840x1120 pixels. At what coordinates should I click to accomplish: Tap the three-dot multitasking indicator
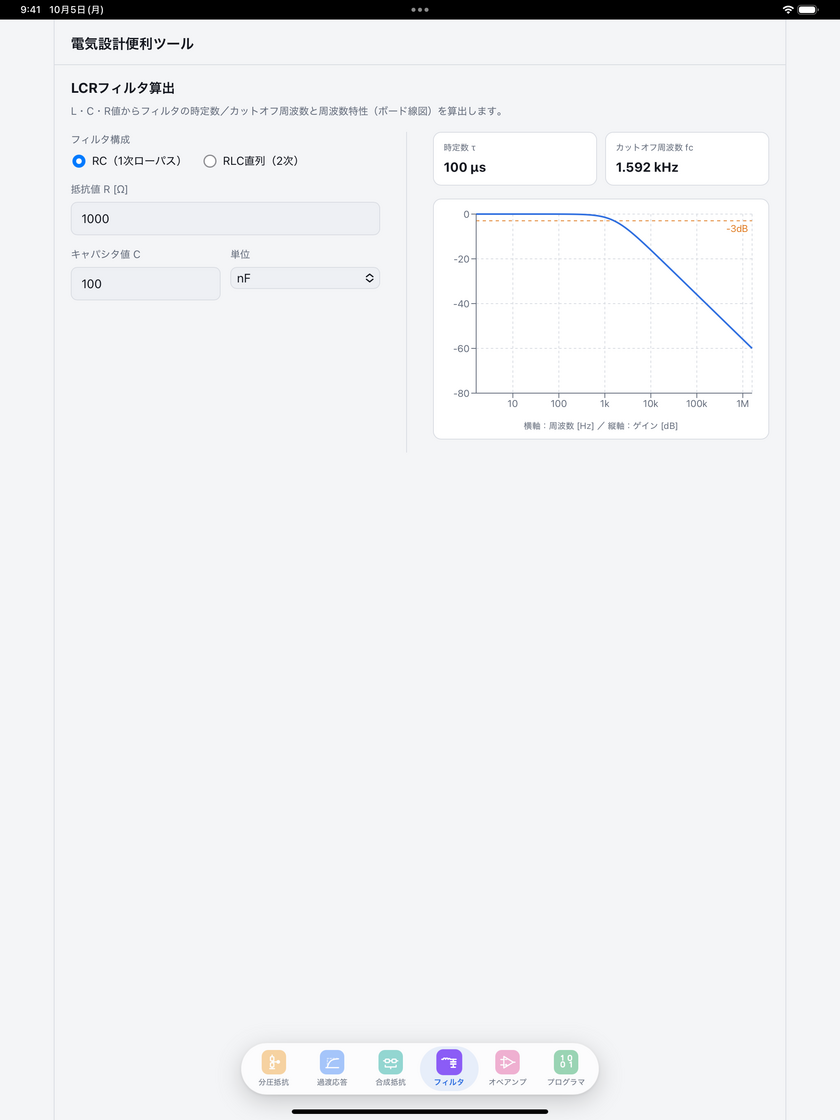point(420,10)
